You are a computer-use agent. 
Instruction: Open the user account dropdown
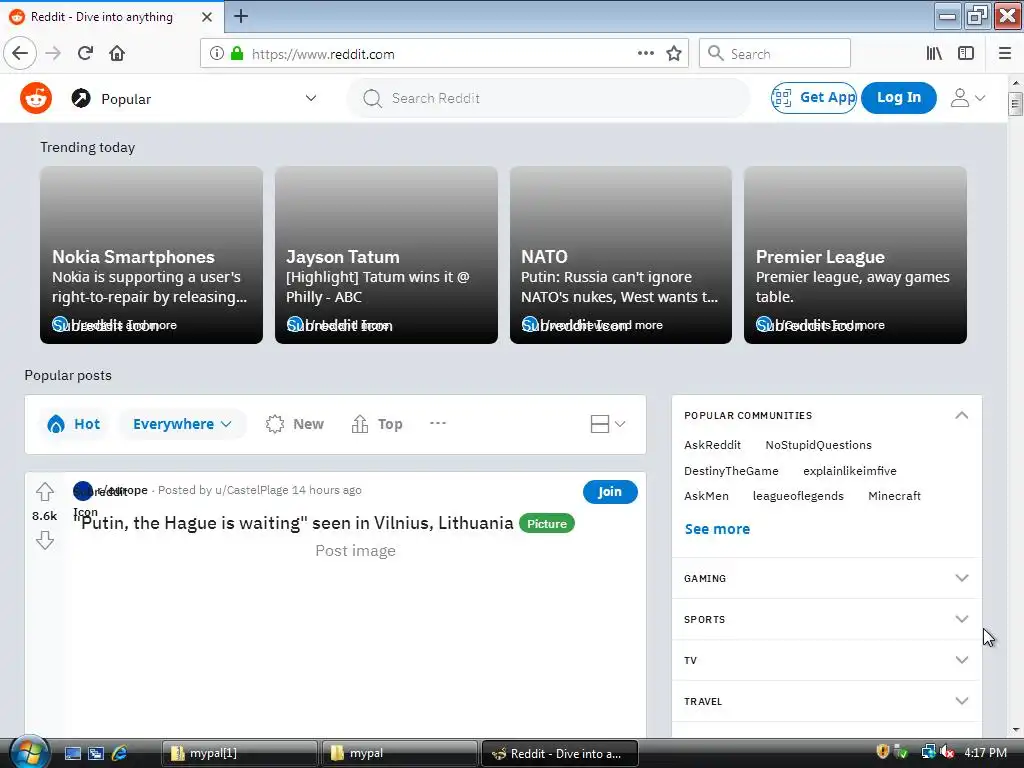coord(968,98)
